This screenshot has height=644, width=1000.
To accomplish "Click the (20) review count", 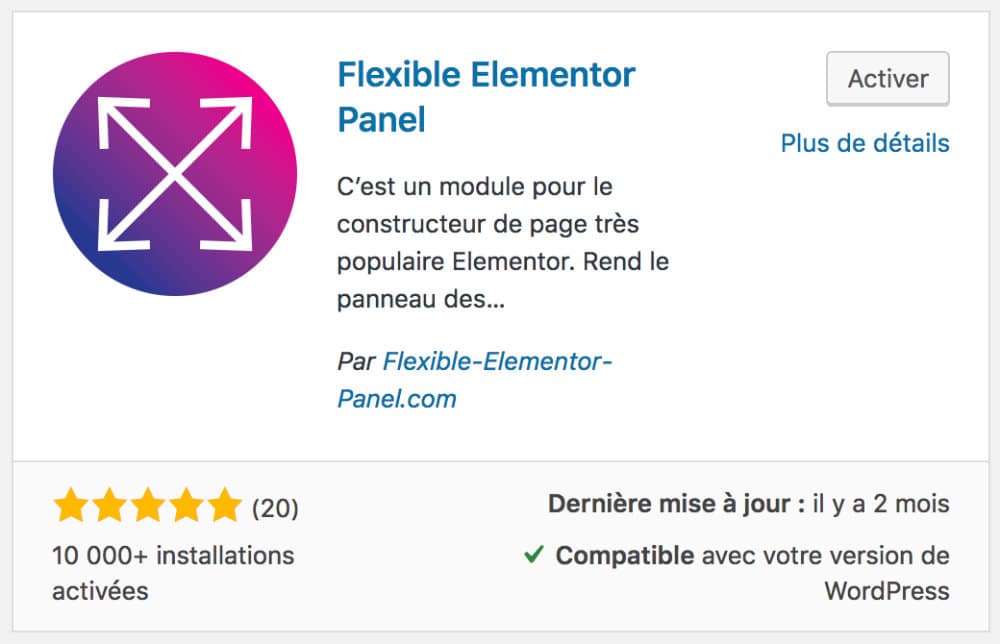I will tap(275, 508).
